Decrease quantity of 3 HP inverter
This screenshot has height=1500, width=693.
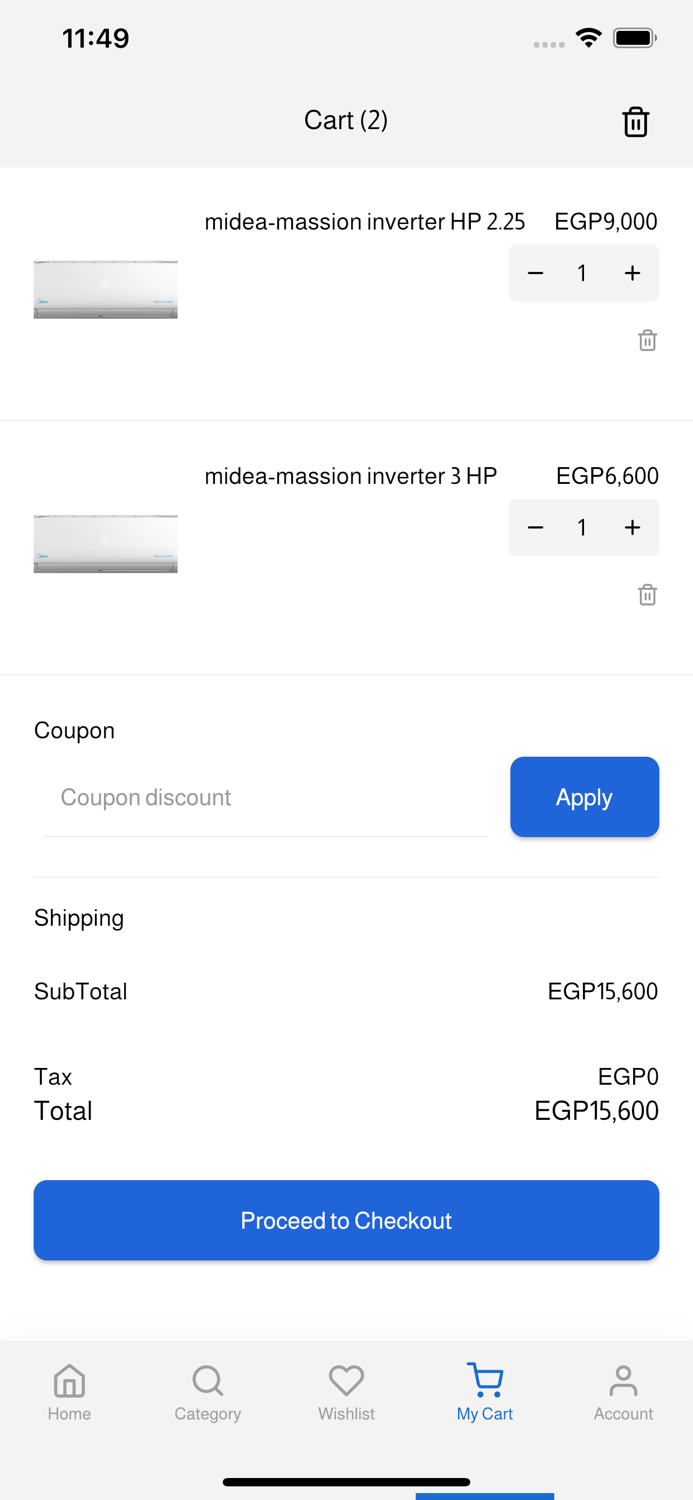[x=536, y=527]
